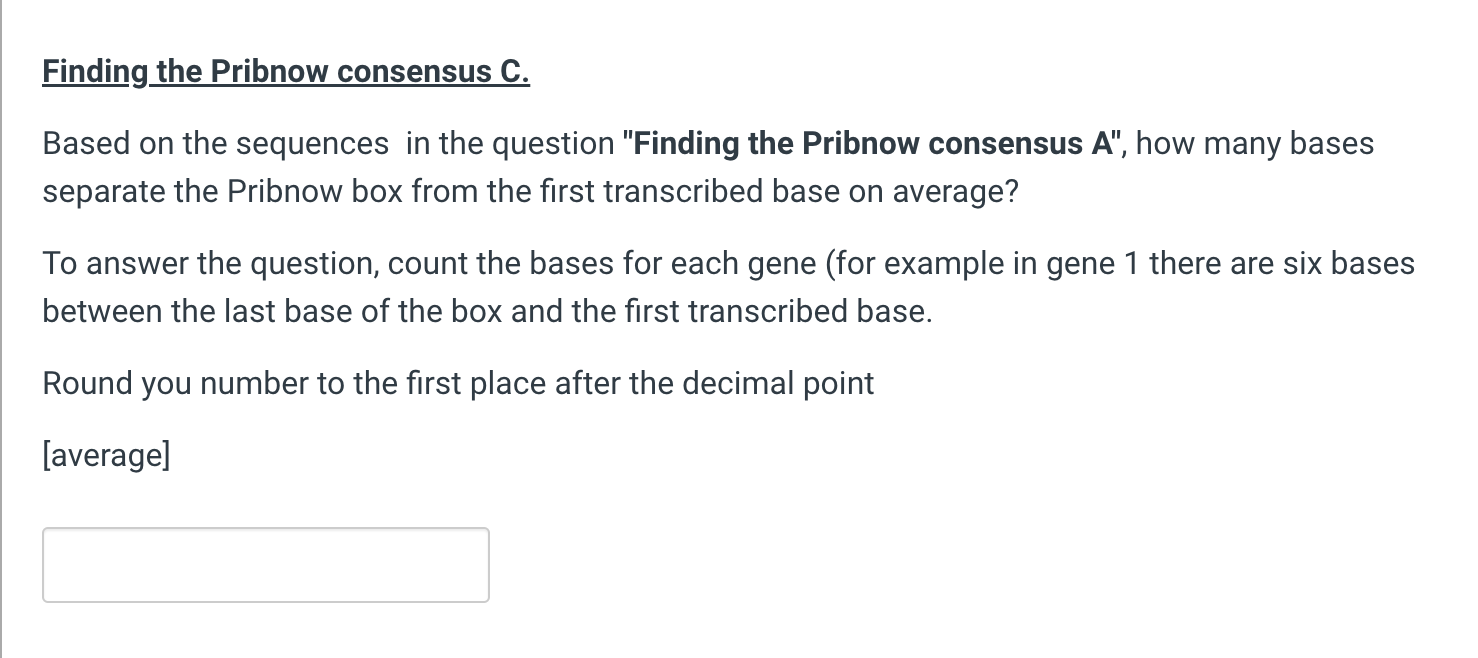Select the underlined heading Finding the Pribnow consensus C
This screenshot has height=658, width=1478.
(285, 70)
